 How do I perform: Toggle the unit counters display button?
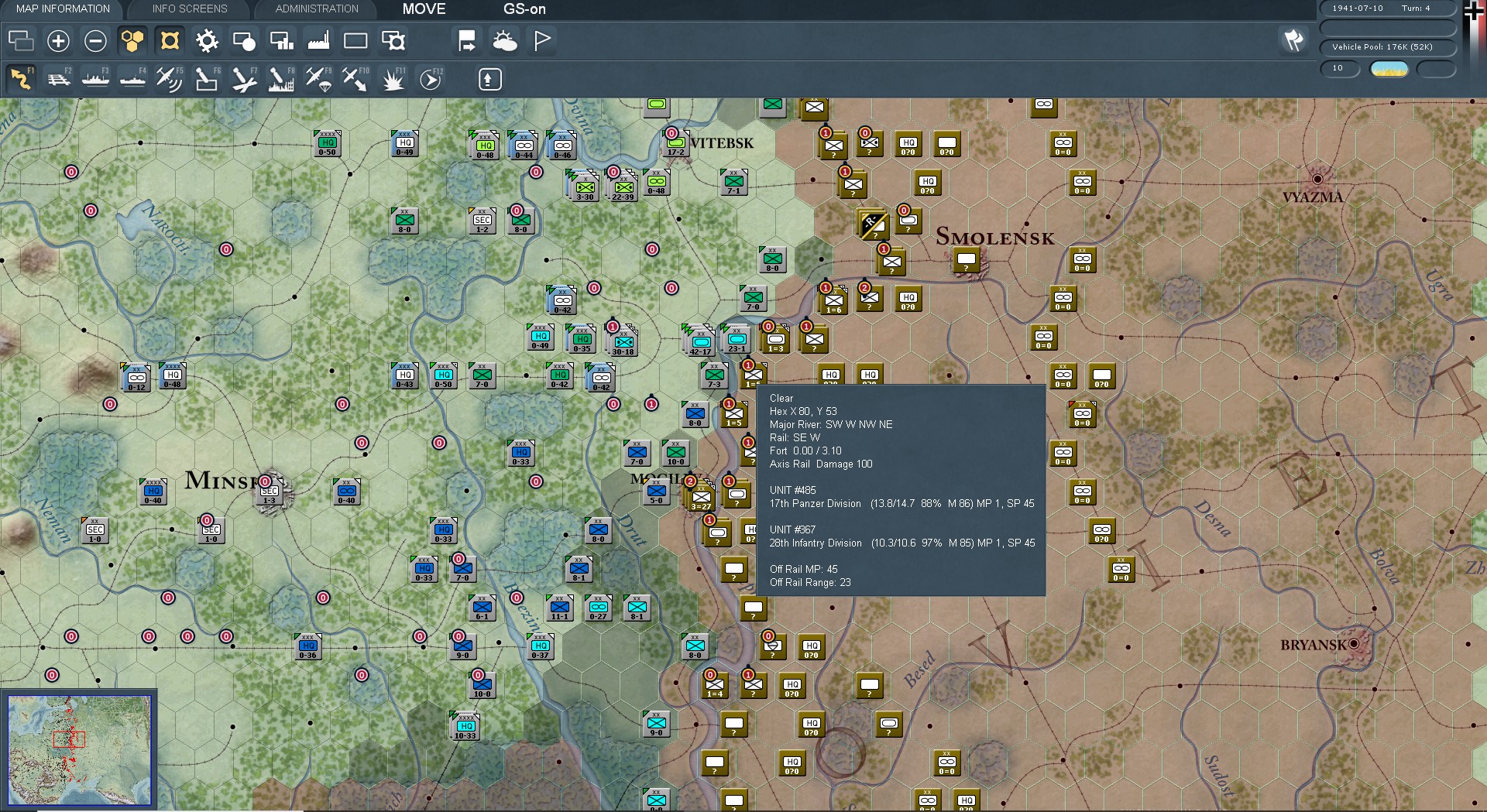pyautogui.click(x=170, y=41)
